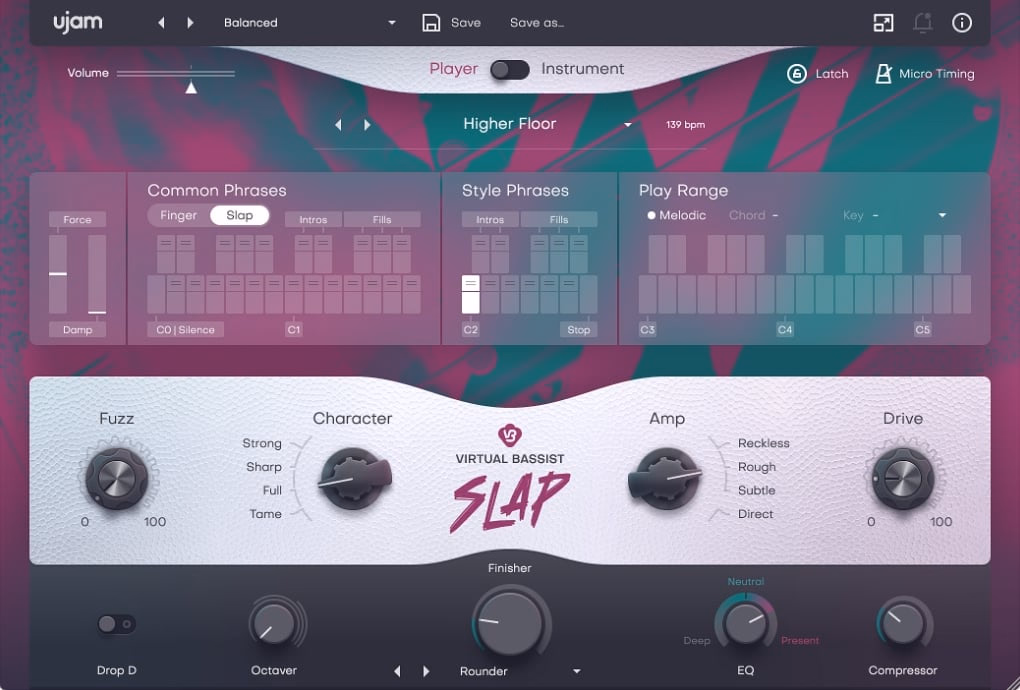Open the Balanced preset dropdown

coord(392,23)
